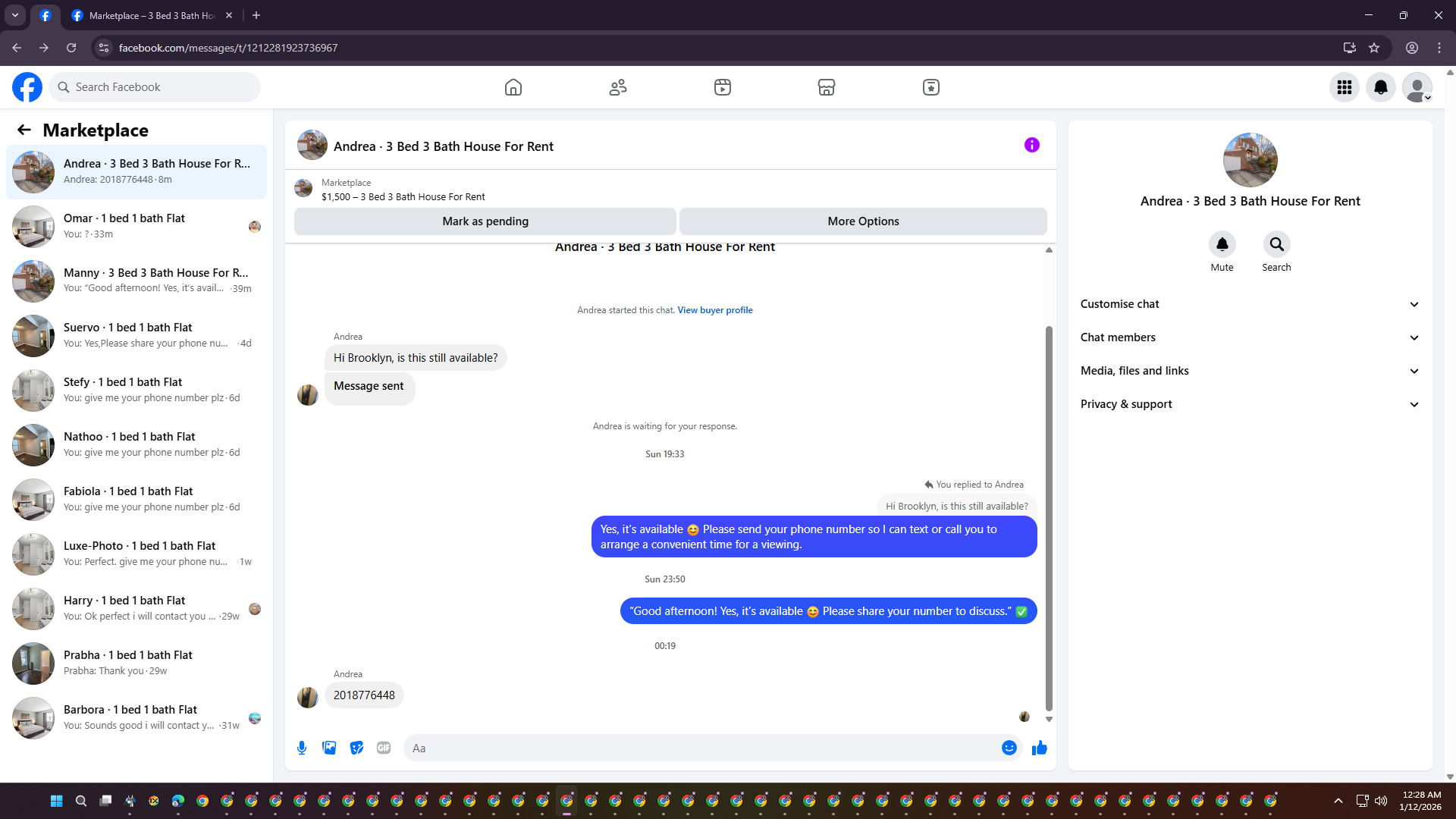Open the volume control in system tray
Screen dimensions: 1456x819
coord(1381,801)
